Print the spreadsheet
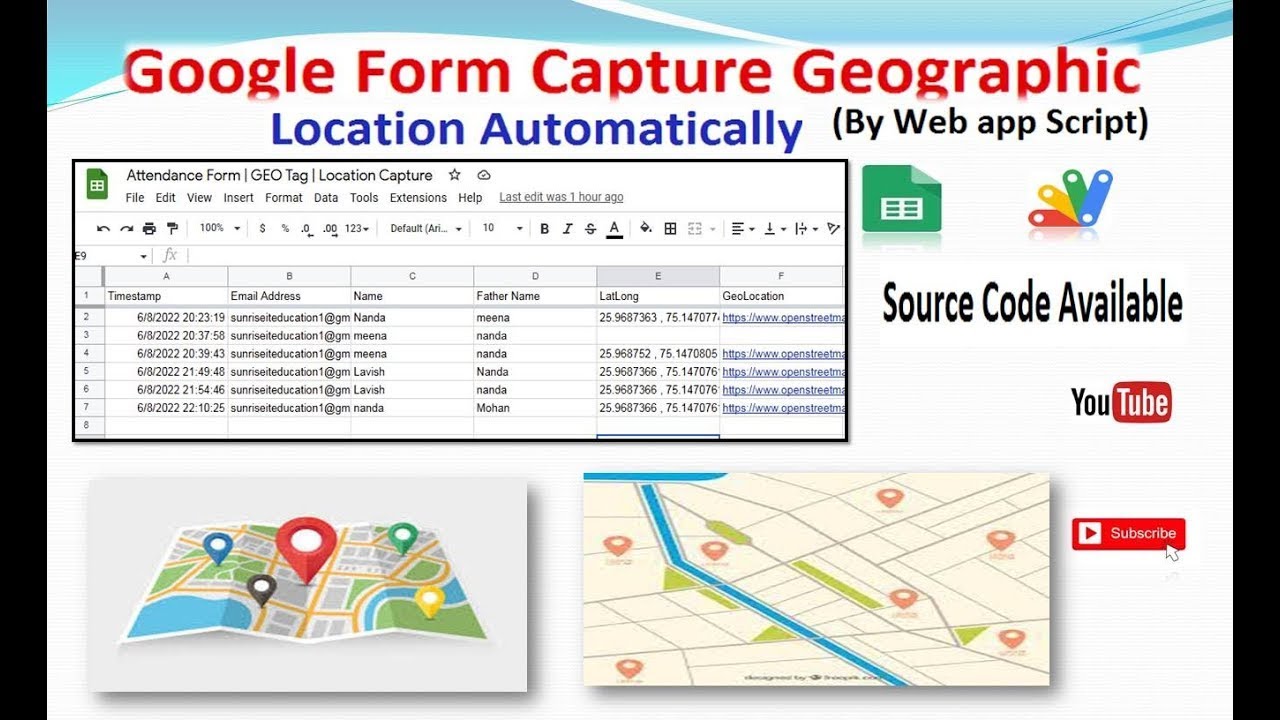 pos(150,229)
